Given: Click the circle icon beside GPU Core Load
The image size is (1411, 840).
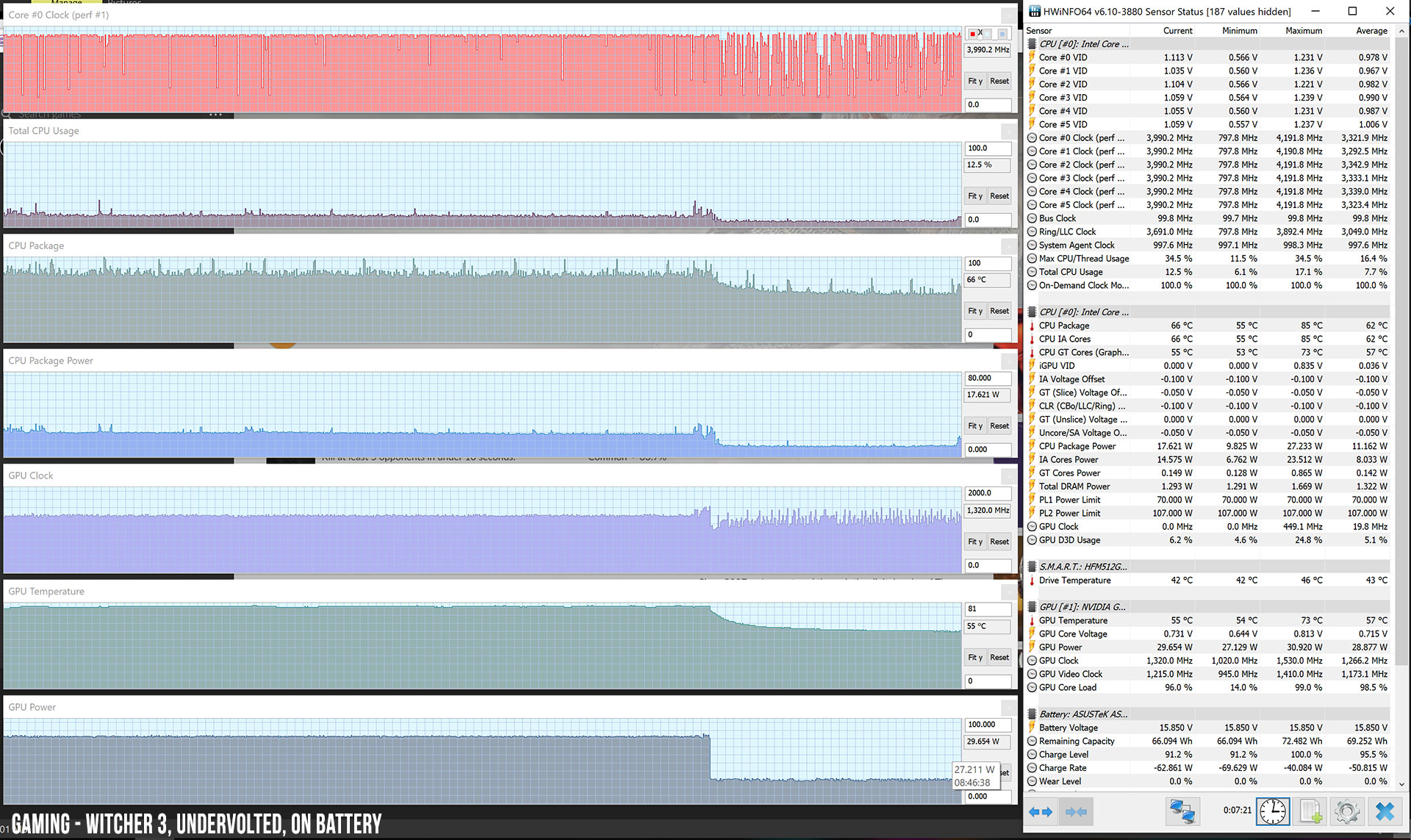Looking at the screenshot, I should tap(1032, 688).
